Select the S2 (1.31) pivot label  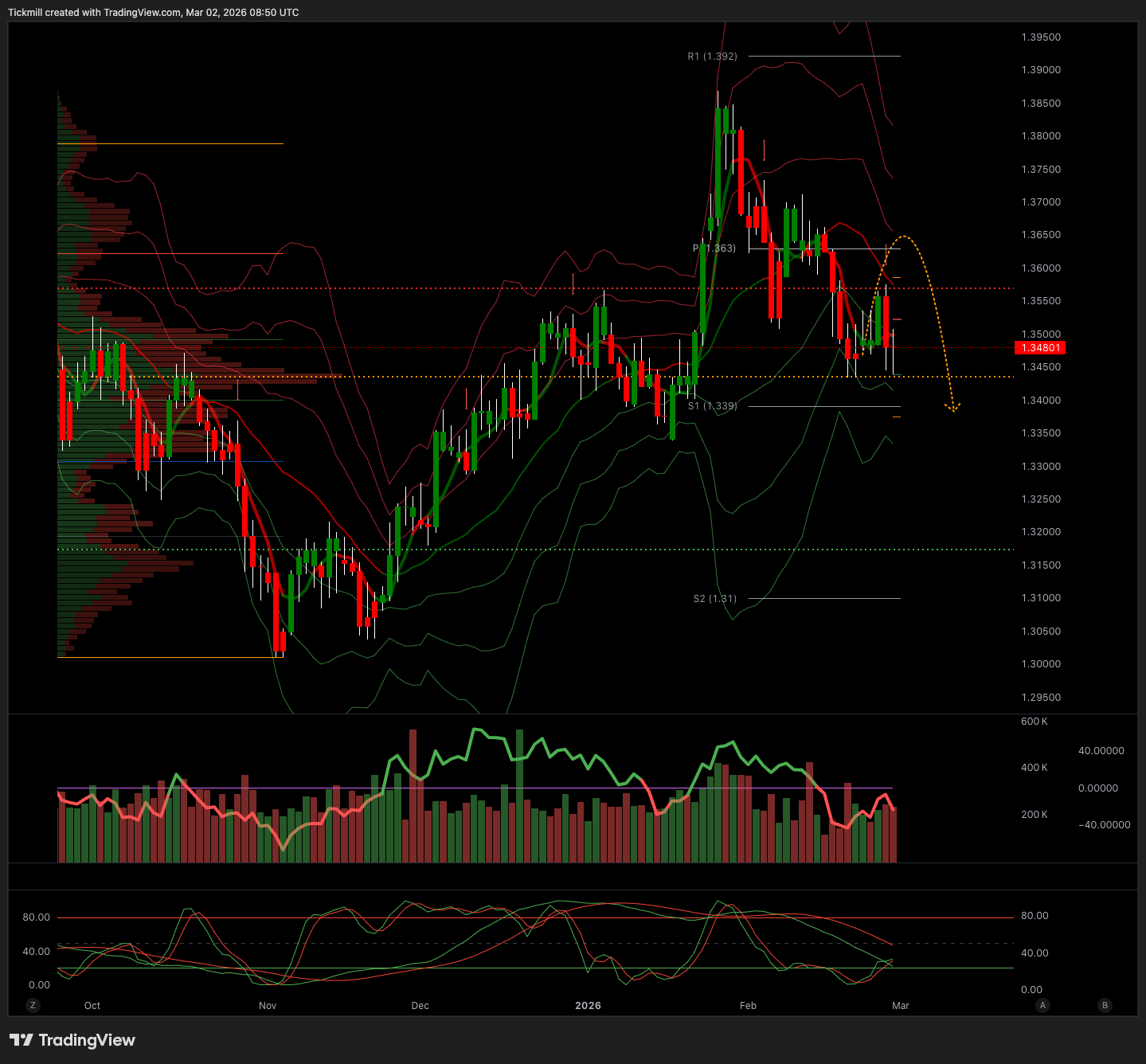[714, 599]
